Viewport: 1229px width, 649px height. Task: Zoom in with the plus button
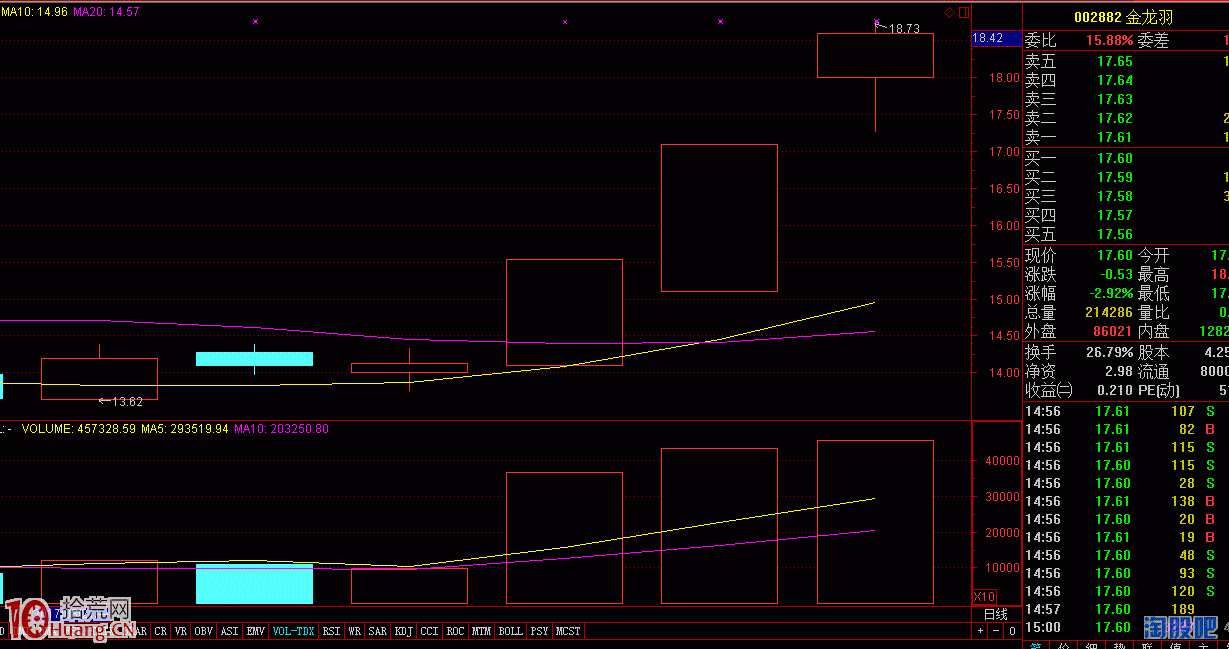[980, 632]
